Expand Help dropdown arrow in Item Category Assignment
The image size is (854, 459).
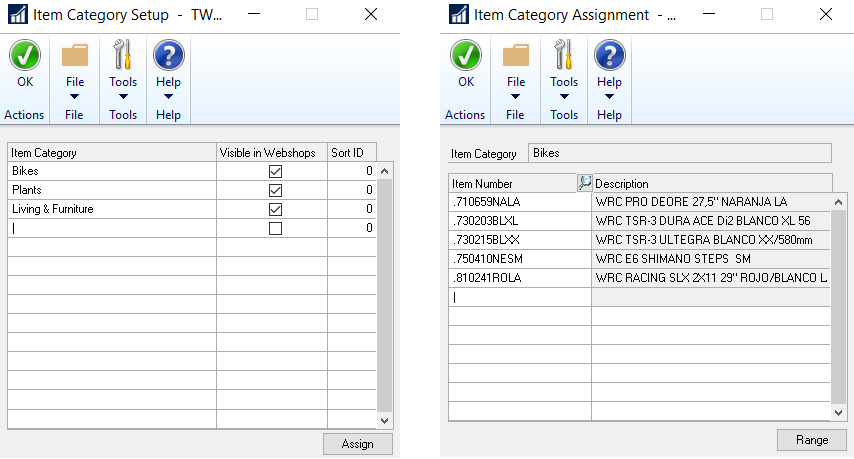pos(609,97)
